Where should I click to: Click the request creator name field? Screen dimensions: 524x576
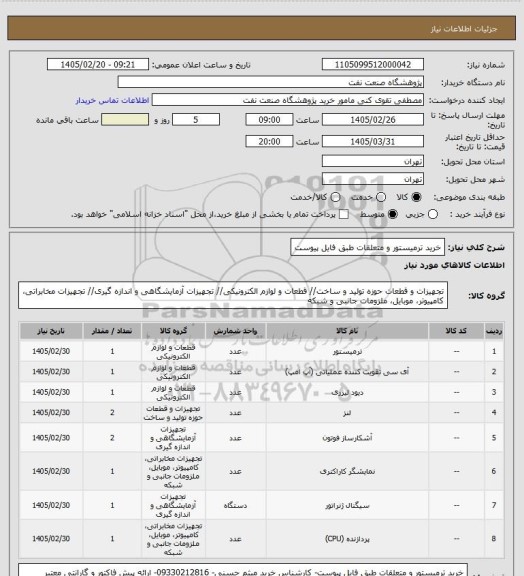point(288,100)
